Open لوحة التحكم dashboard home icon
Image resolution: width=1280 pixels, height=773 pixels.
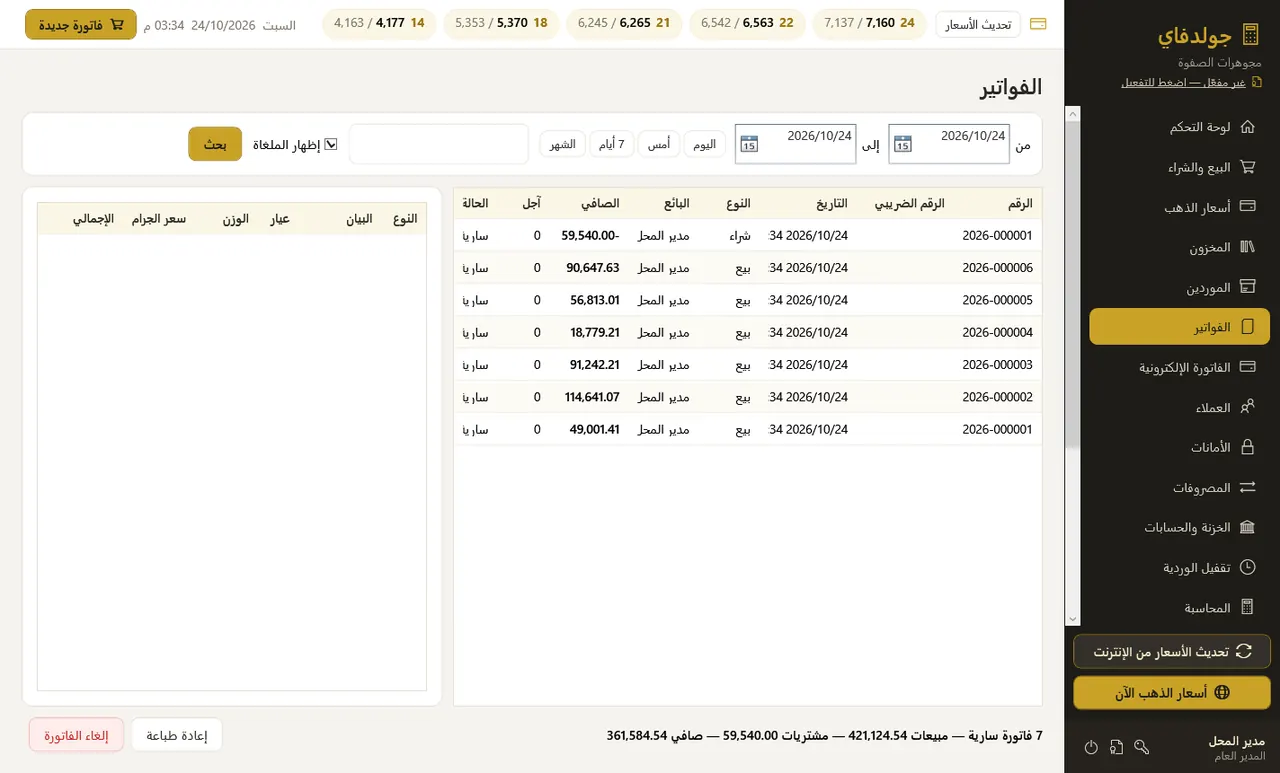tap(1247, 127)
